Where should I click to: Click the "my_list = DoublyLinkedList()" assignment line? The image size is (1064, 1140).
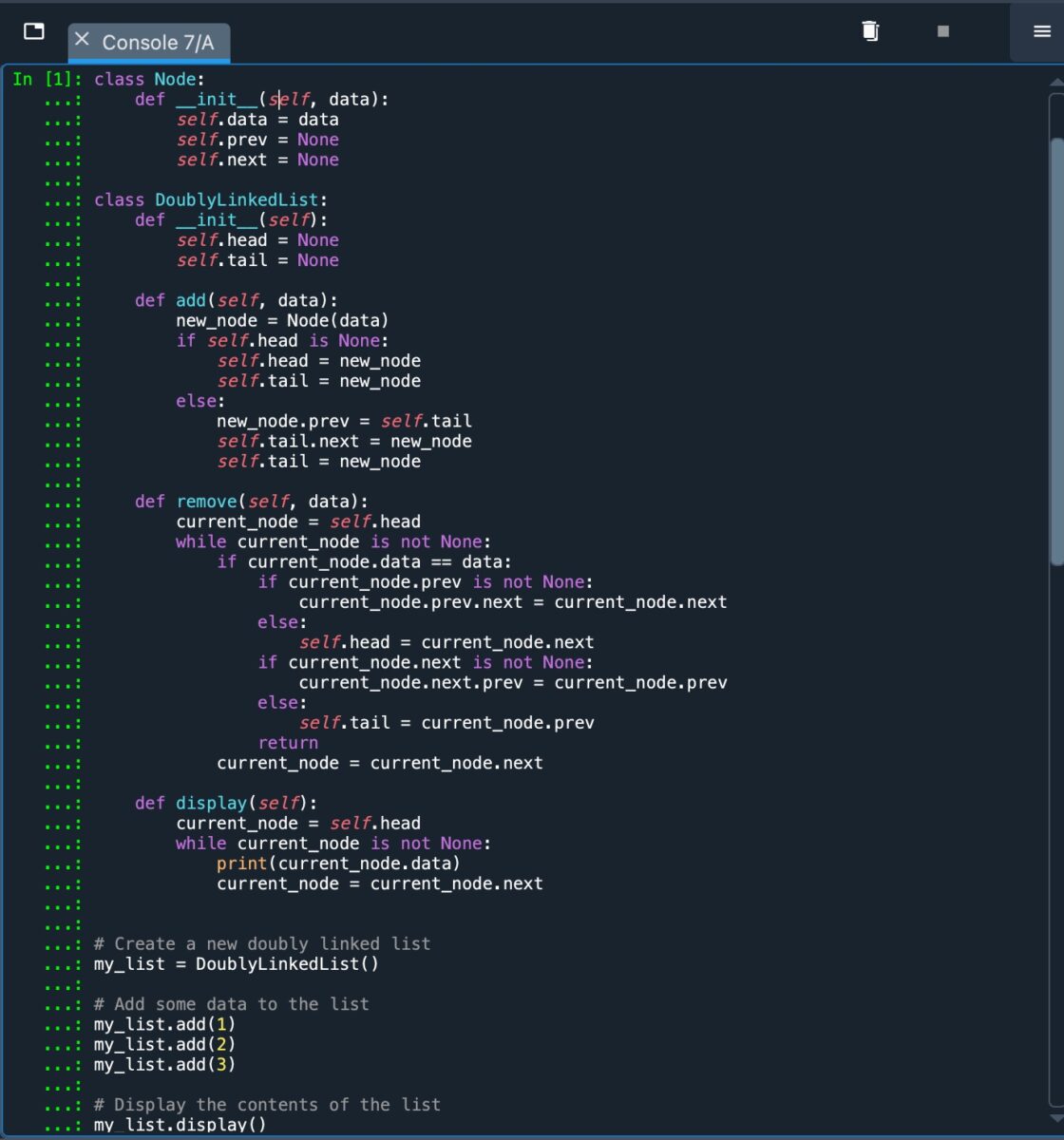[x=236, y=964]
